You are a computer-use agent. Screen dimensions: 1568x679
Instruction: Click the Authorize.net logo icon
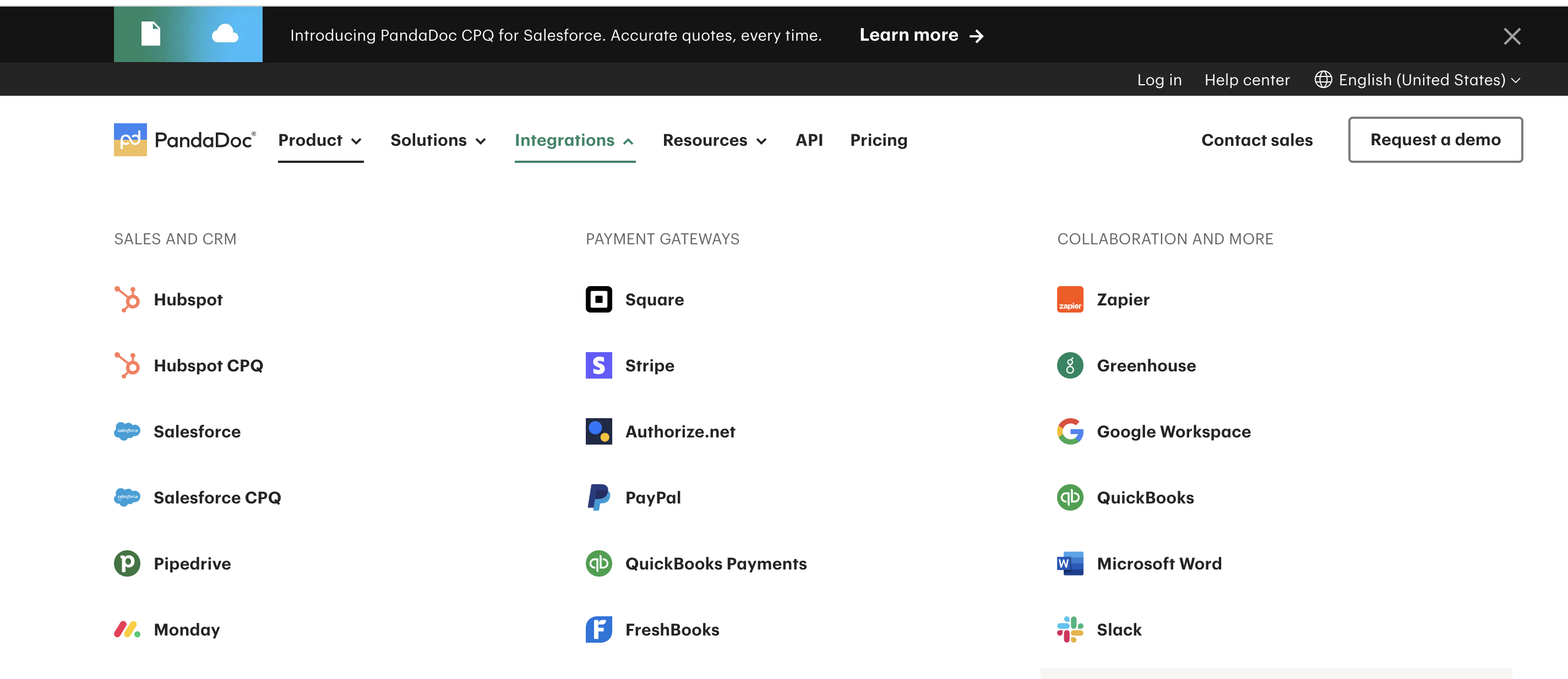coord(599,431)
